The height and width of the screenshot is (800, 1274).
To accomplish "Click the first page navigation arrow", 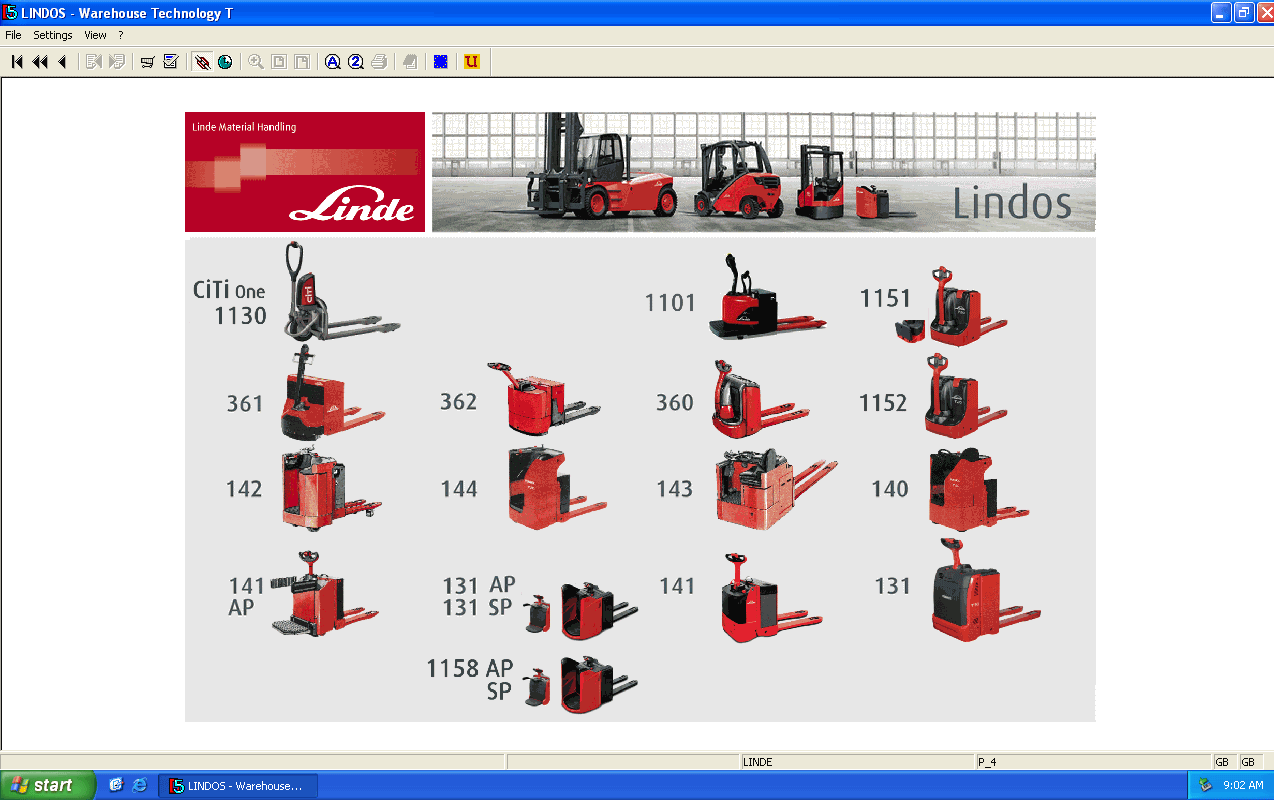I will coord(17,62).
